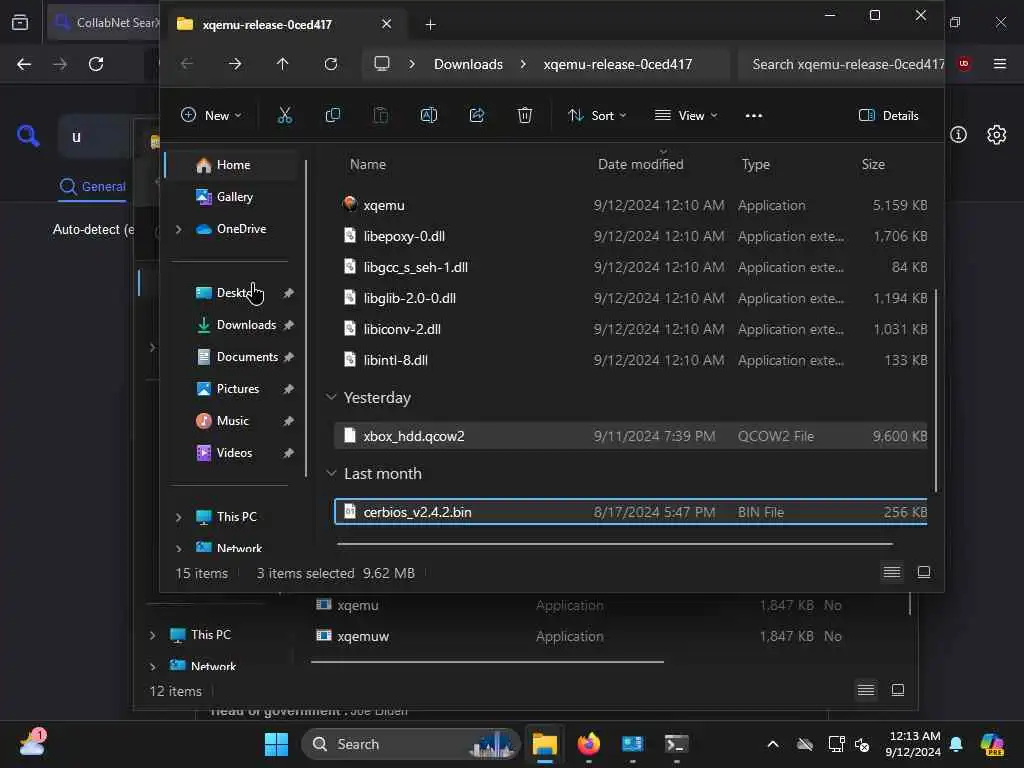Refresh the File Explorer folder
The width and height of the screenshot is (1024, 768).
(331, 64)
